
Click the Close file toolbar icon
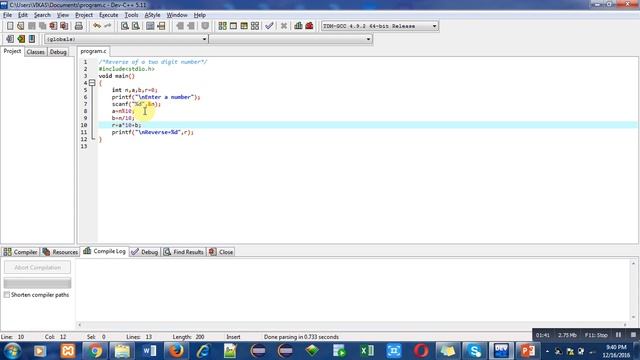[x=53, y=26]
